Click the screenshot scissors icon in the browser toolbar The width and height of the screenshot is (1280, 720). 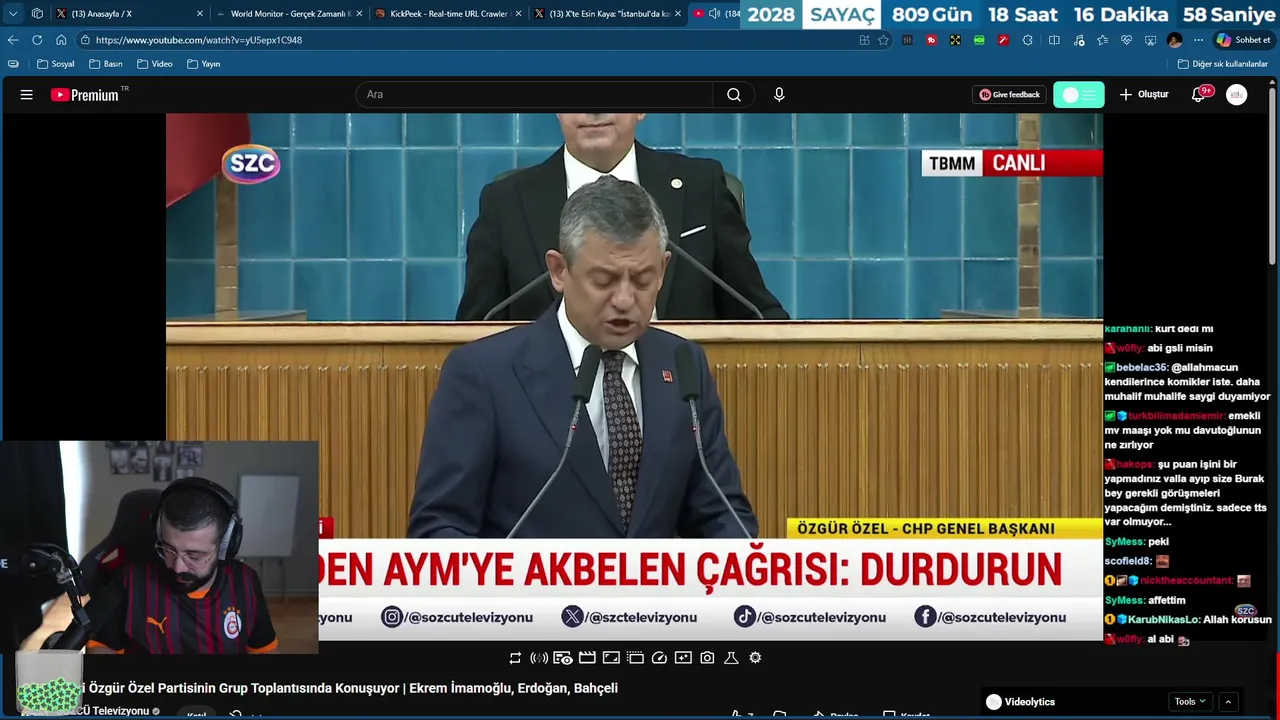tap(1150, 40)
